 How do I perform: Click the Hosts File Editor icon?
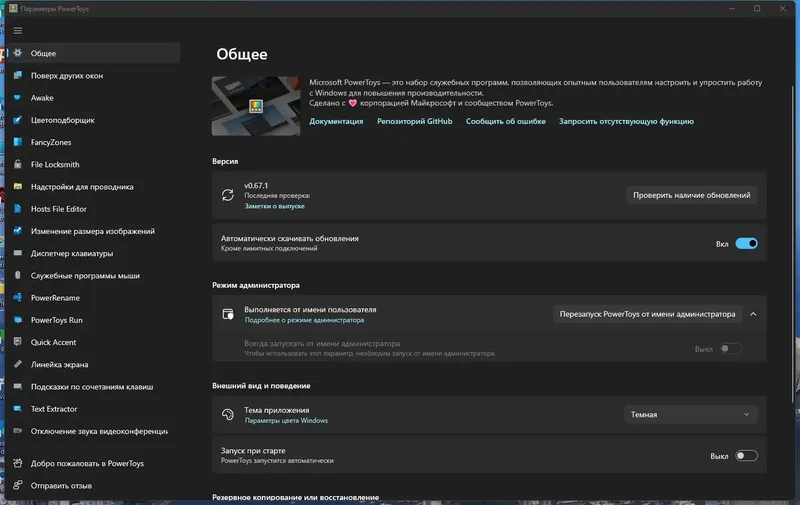(17, 209)
